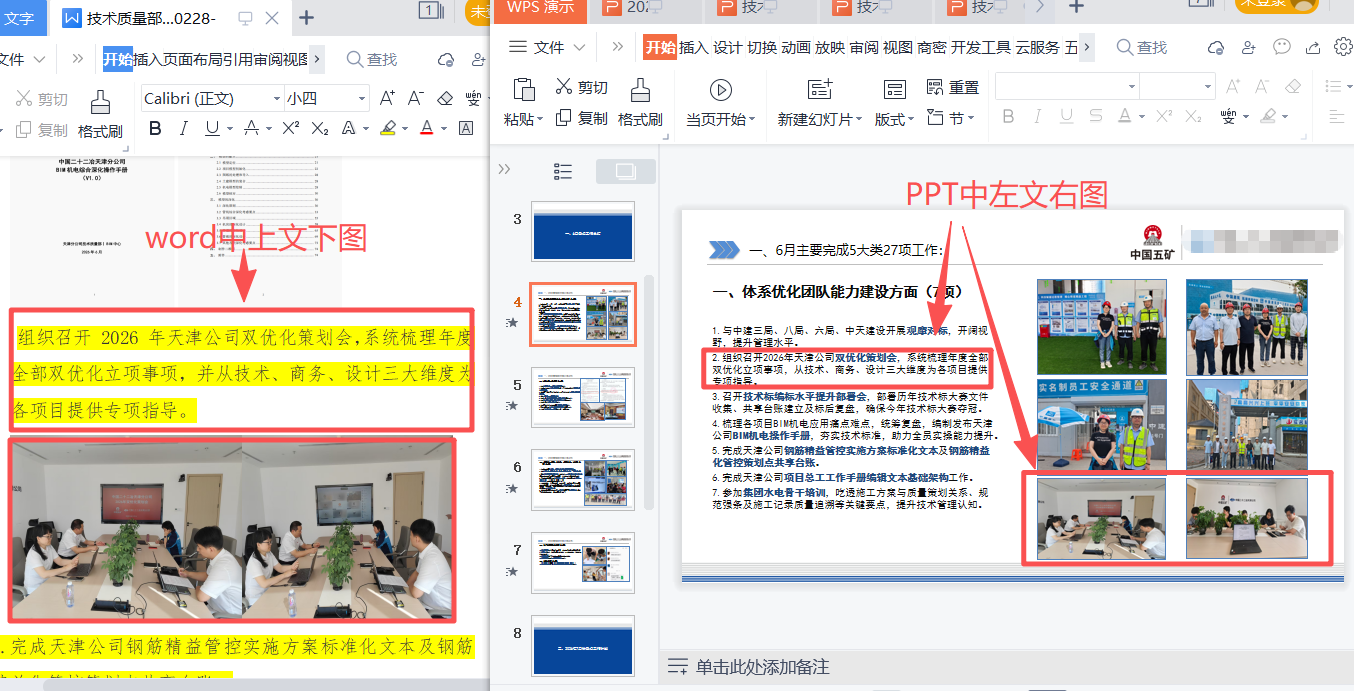
Task: Apply text effect A icon in Word
Action: click(x=351, y=128)
